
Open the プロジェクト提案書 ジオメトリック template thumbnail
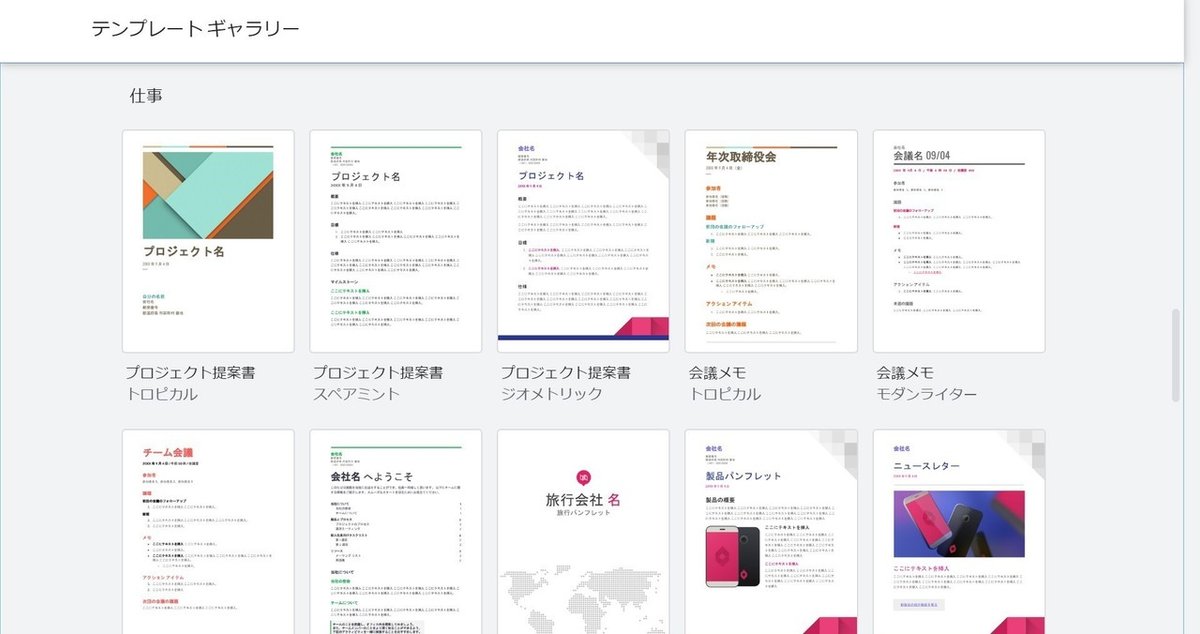(583, 241)
